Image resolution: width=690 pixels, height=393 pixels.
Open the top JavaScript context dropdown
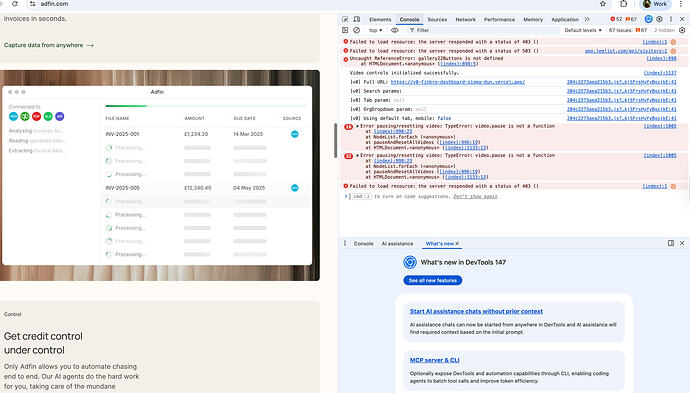click(375, 30)
